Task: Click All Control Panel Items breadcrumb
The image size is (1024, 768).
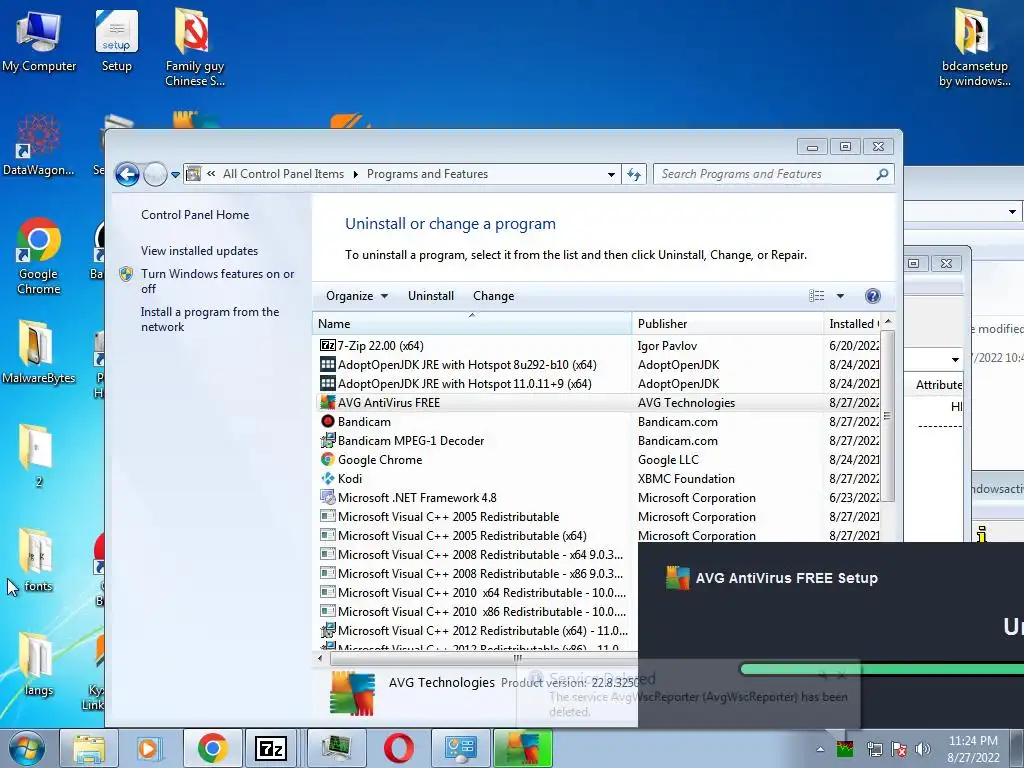Action: click(x=283, y=174)
